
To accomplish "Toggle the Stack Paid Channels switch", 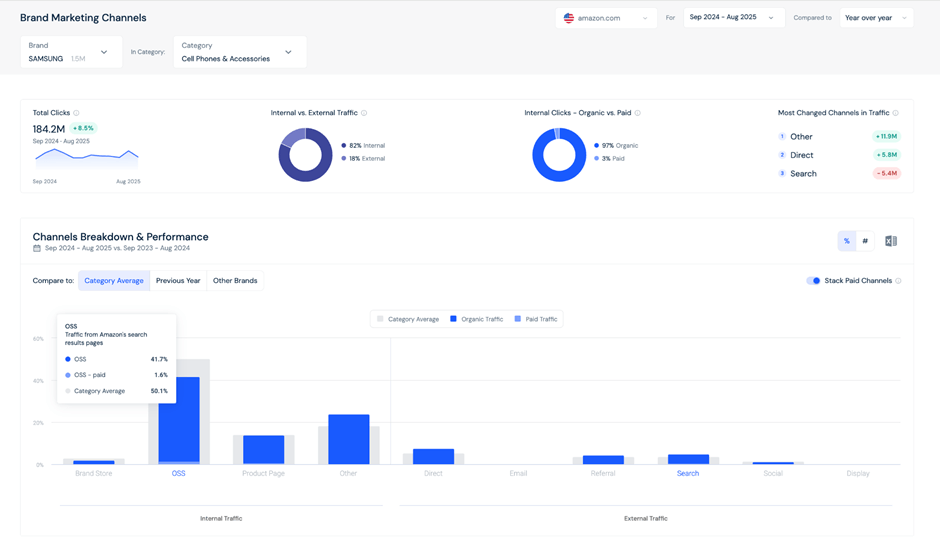I will point(813,281).
